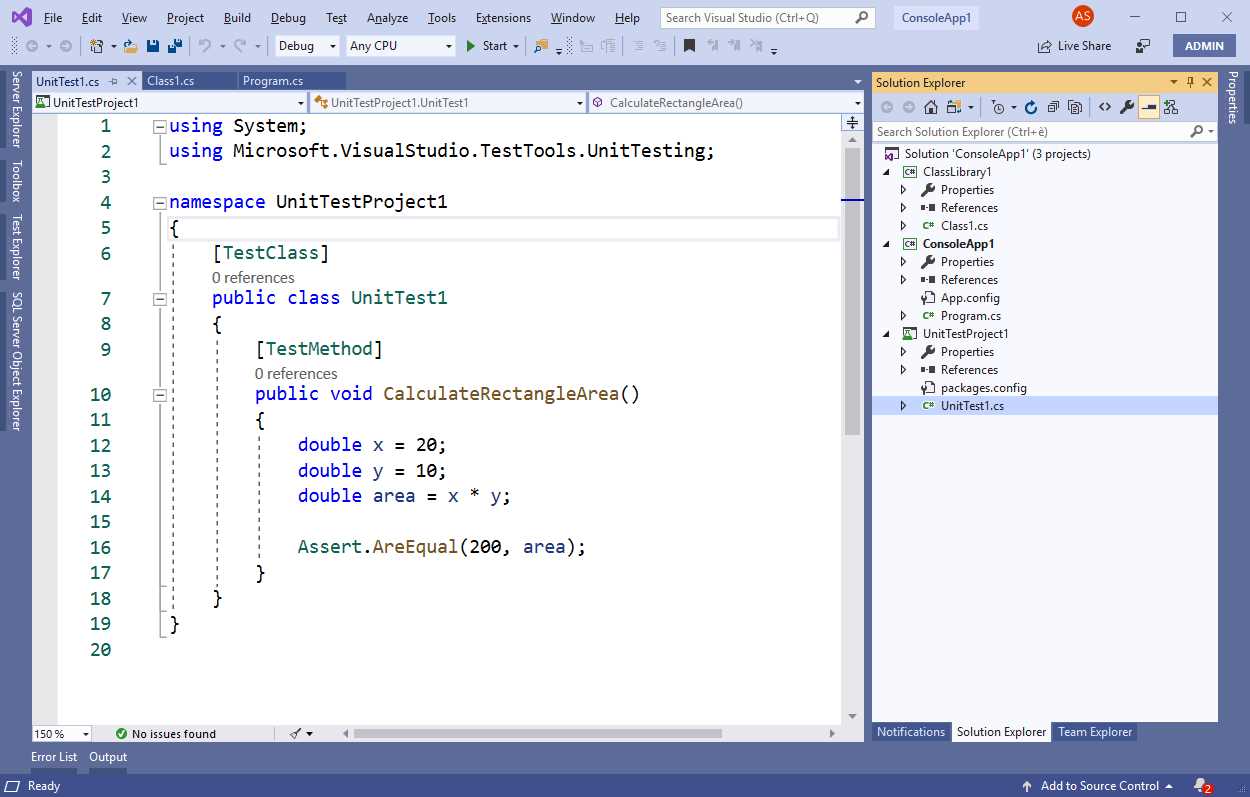Open the CalculateRectangleArea member dropdown
Image resolution: width=1250 pixels, height=797 pixels.
(x=858, y=102)
